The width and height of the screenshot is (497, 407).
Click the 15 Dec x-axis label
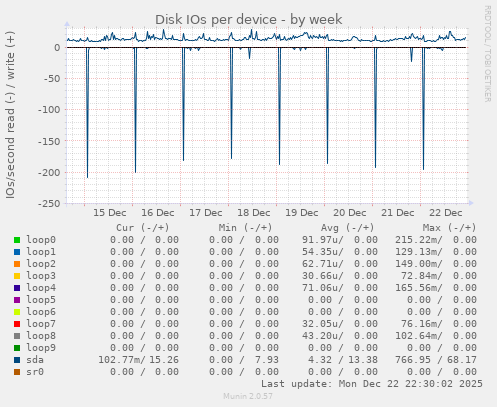[x=110, y=213]
